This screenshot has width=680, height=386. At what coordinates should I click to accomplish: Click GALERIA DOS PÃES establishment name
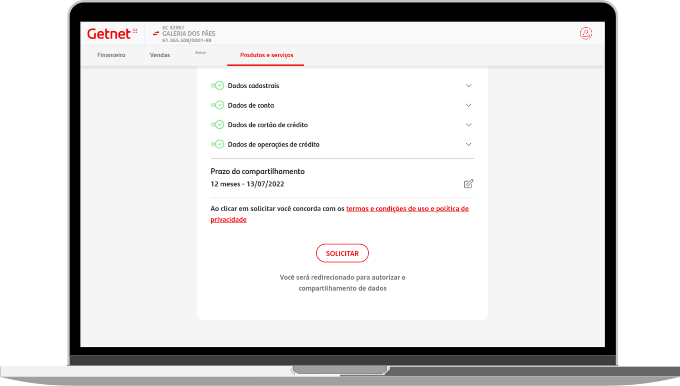click(x=189, y=33)
